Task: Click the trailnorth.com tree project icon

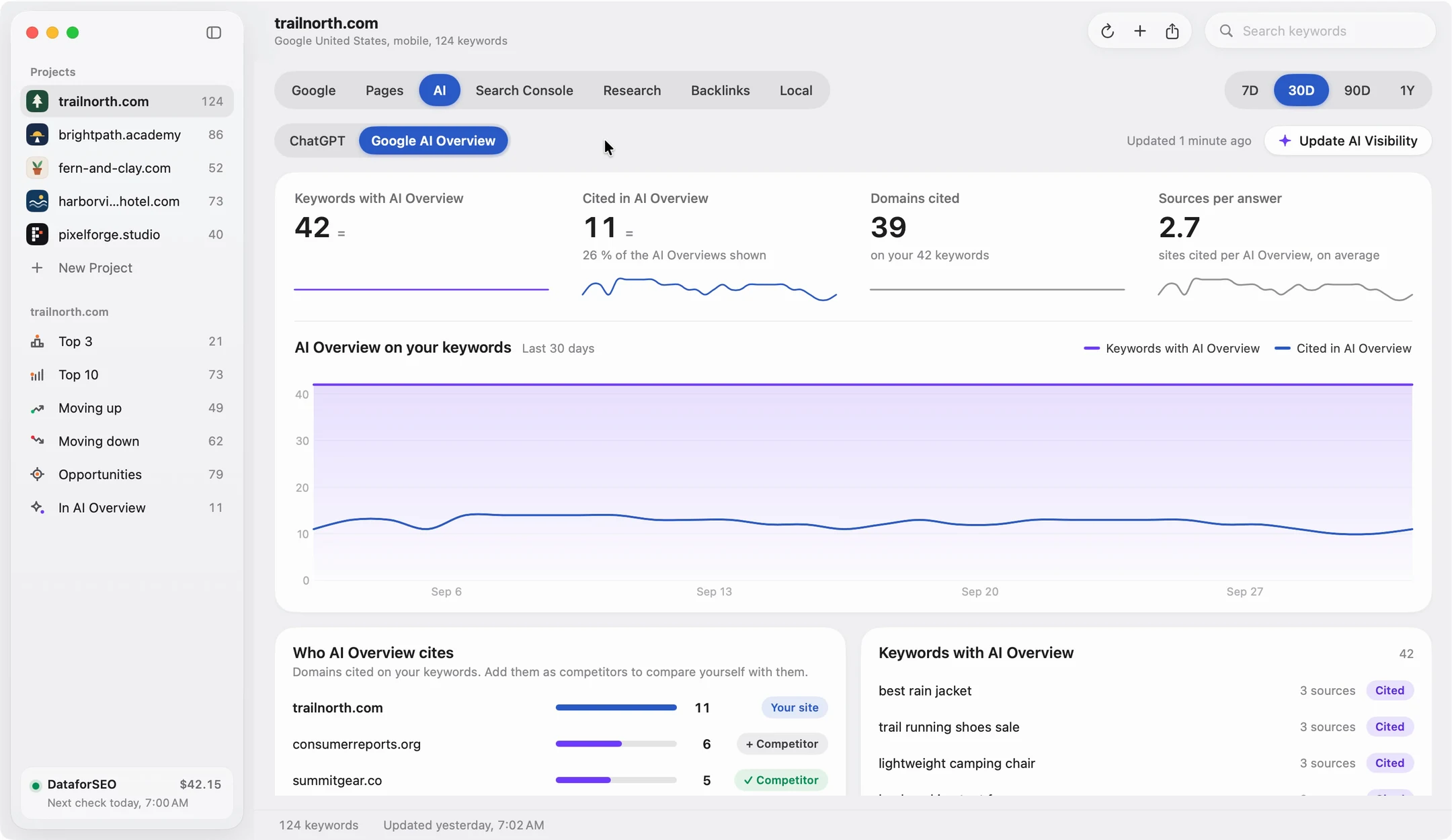Action: coord(37,101)
